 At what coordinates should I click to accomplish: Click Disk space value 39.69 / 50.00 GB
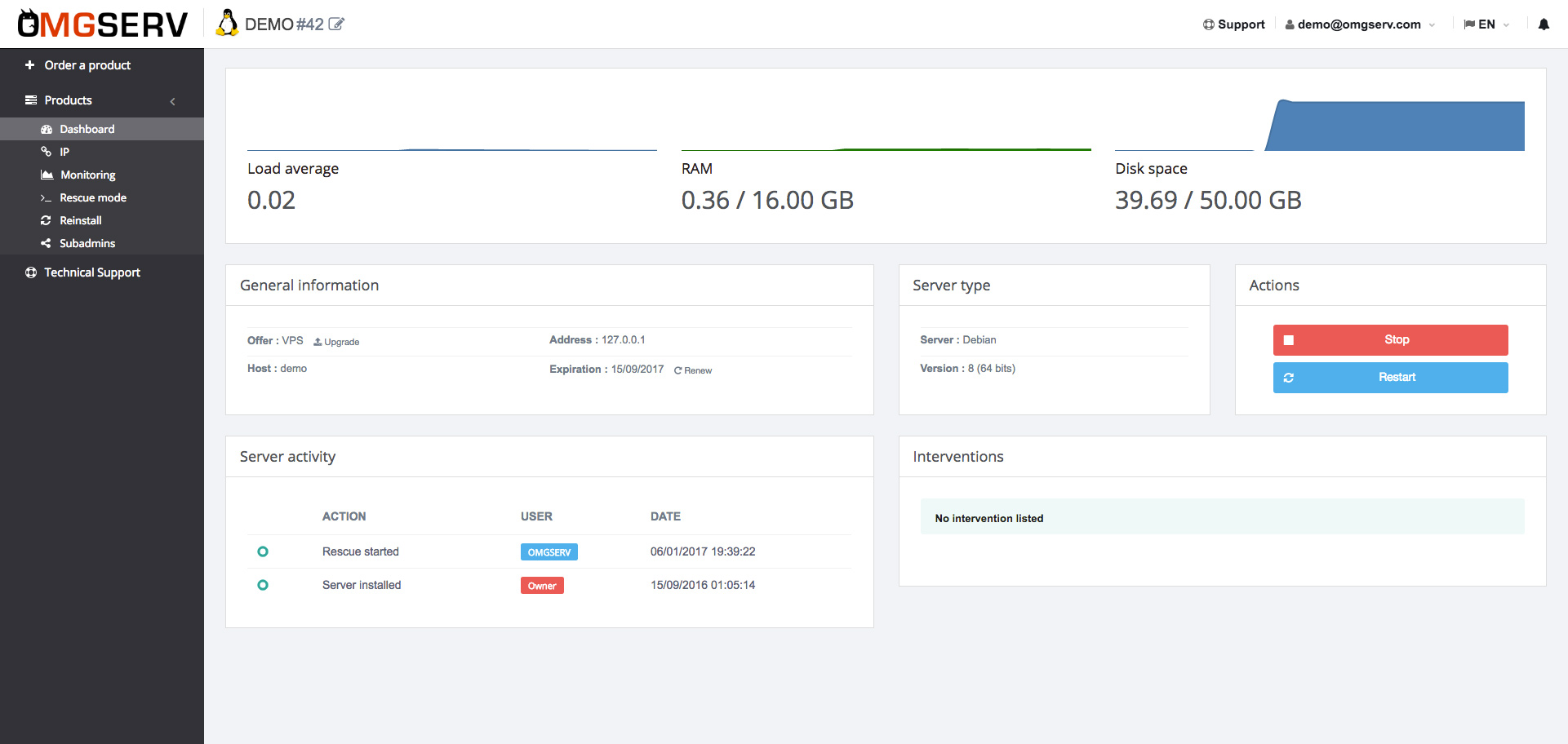tap(1208, 200)
